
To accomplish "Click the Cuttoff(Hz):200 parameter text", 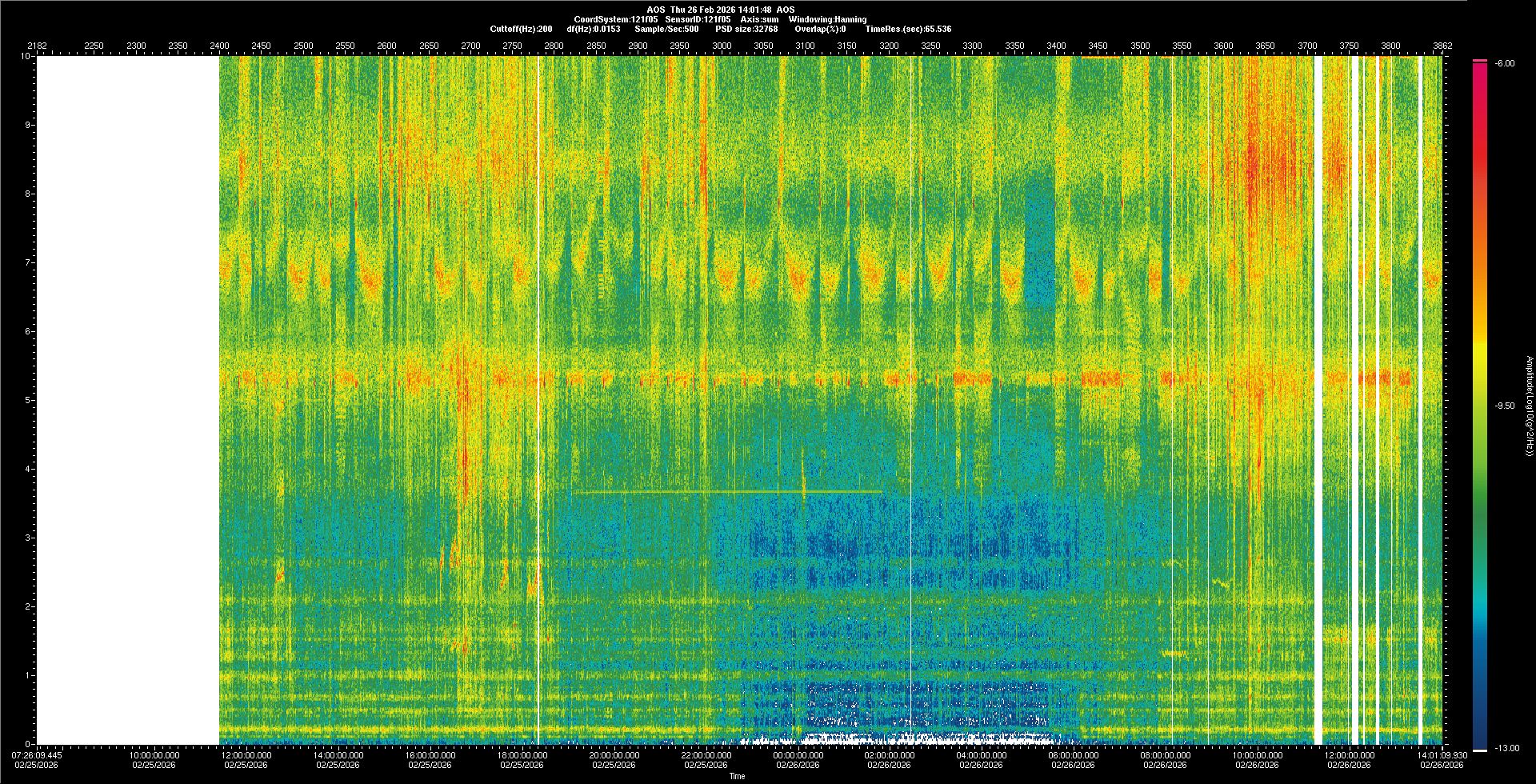I will (521, 29).
